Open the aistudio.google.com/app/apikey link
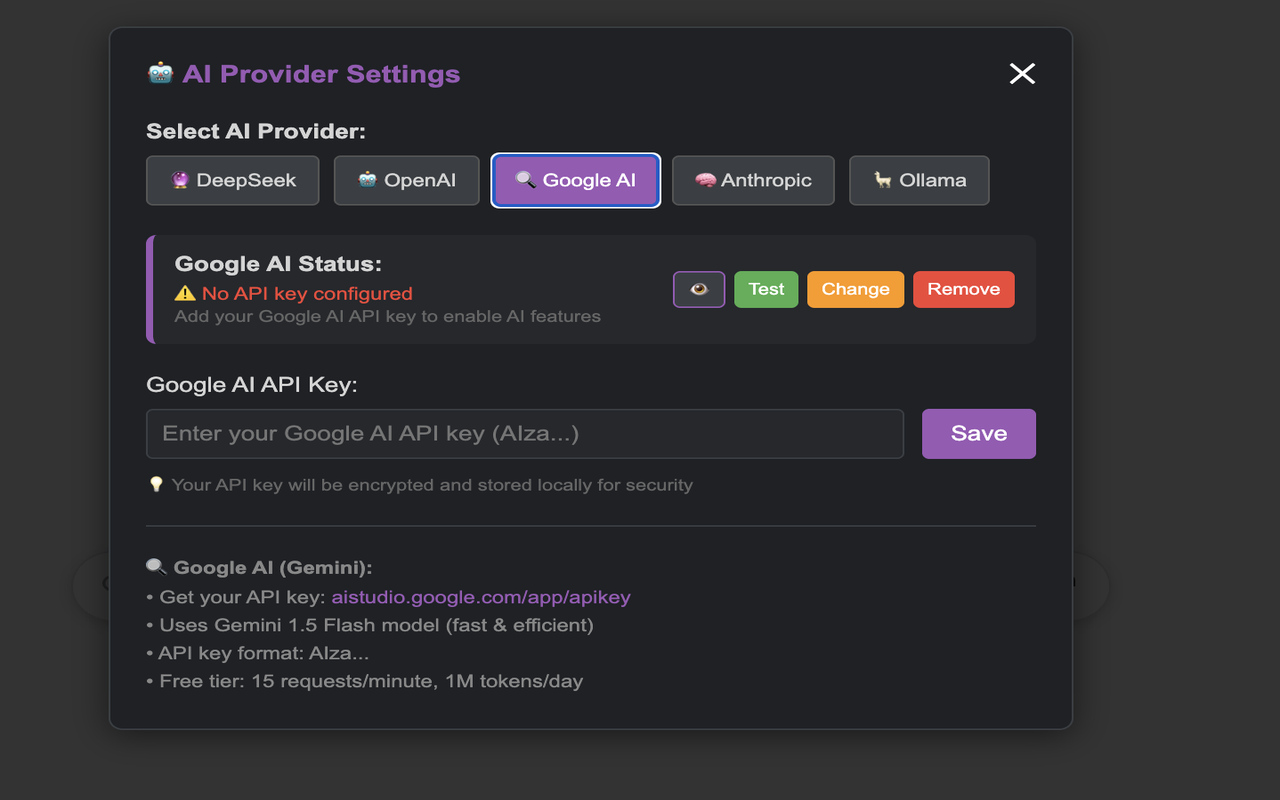 point(481,597)
